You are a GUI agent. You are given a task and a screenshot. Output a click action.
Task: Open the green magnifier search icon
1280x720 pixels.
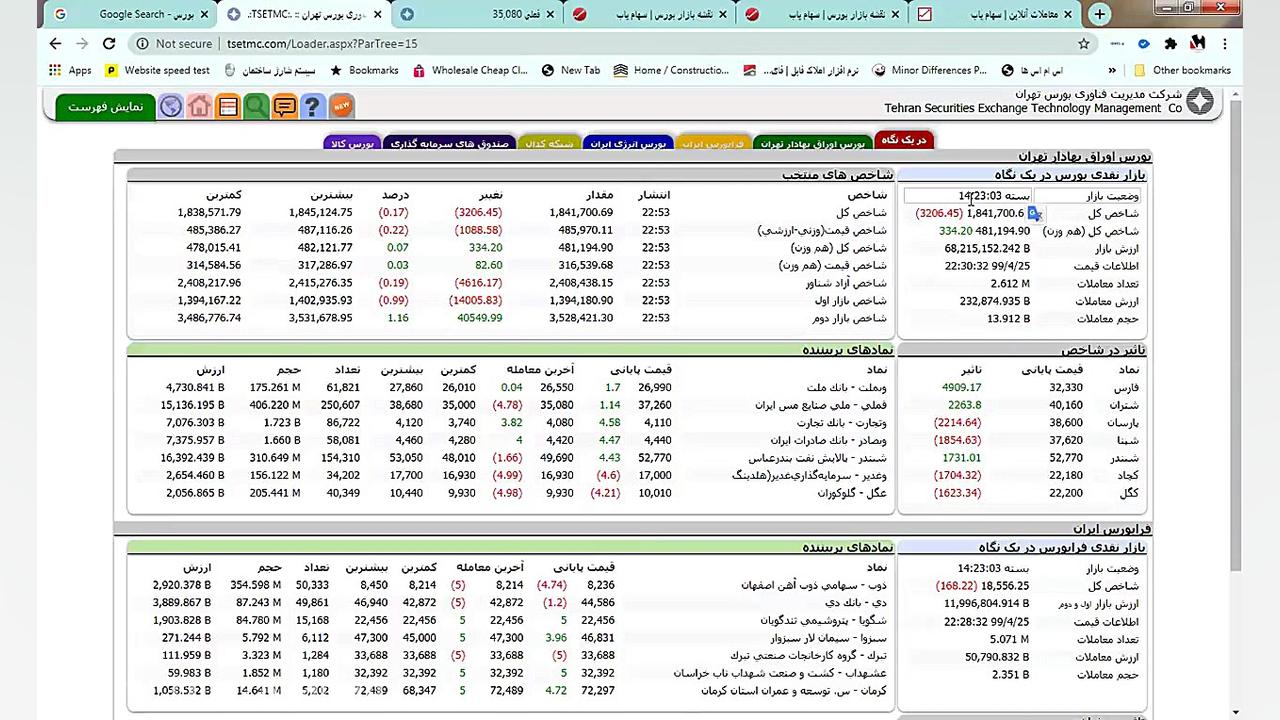(256, 106)
